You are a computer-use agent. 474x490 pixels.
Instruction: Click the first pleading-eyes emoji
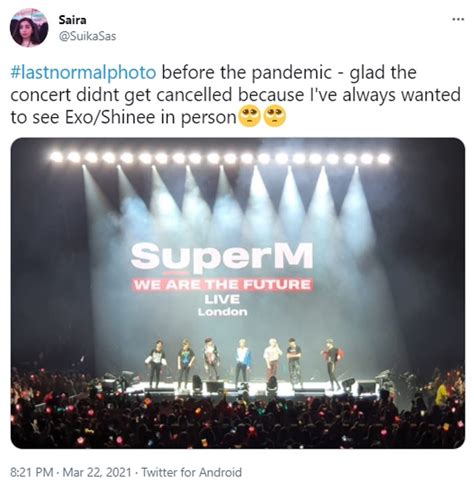(x=251, y=116)
